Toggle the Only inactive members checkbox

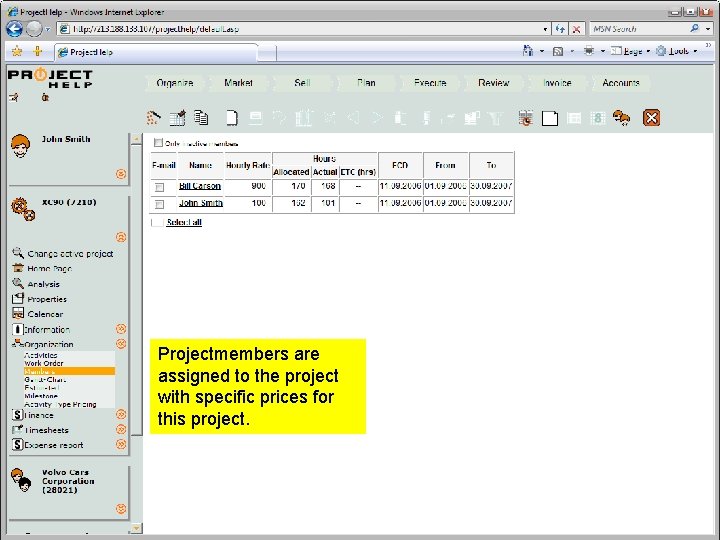[x=158, y=143]
